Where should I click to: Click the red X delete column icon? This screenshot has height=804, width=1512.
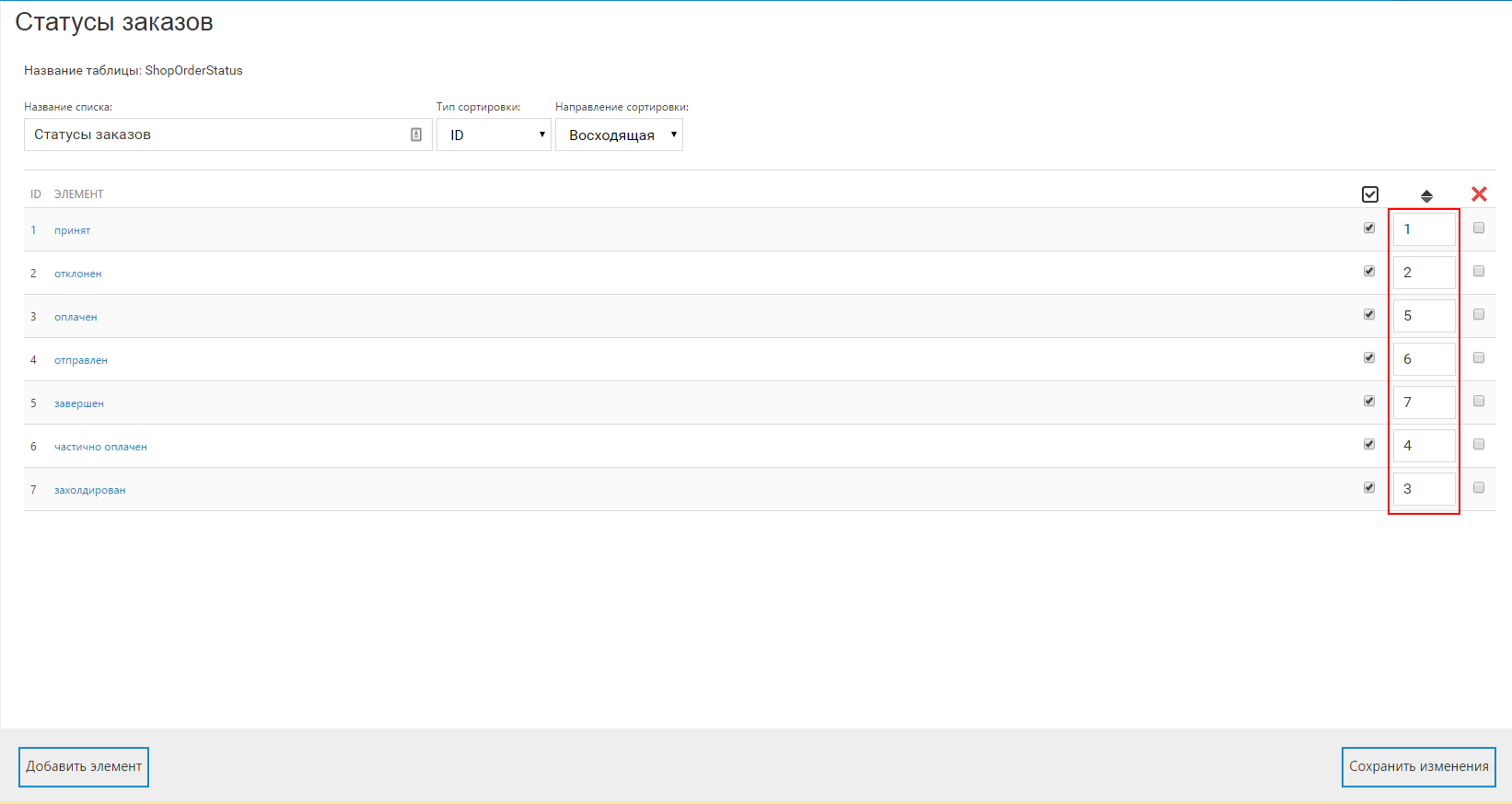point(1479,194)
